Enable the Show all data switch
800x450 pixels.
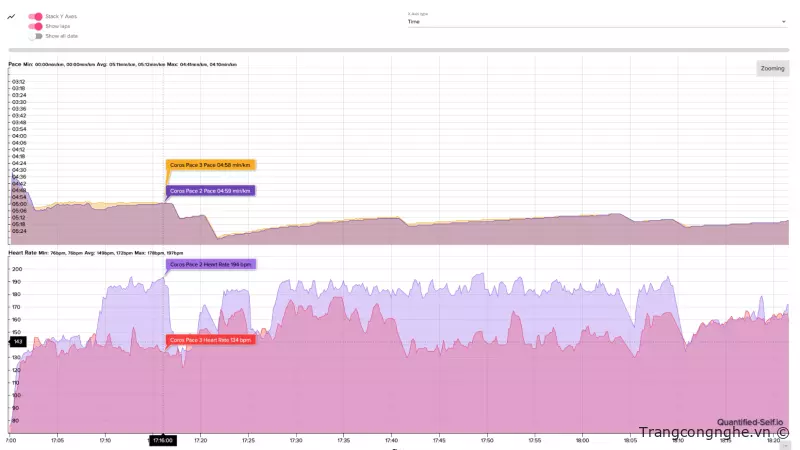36,36
